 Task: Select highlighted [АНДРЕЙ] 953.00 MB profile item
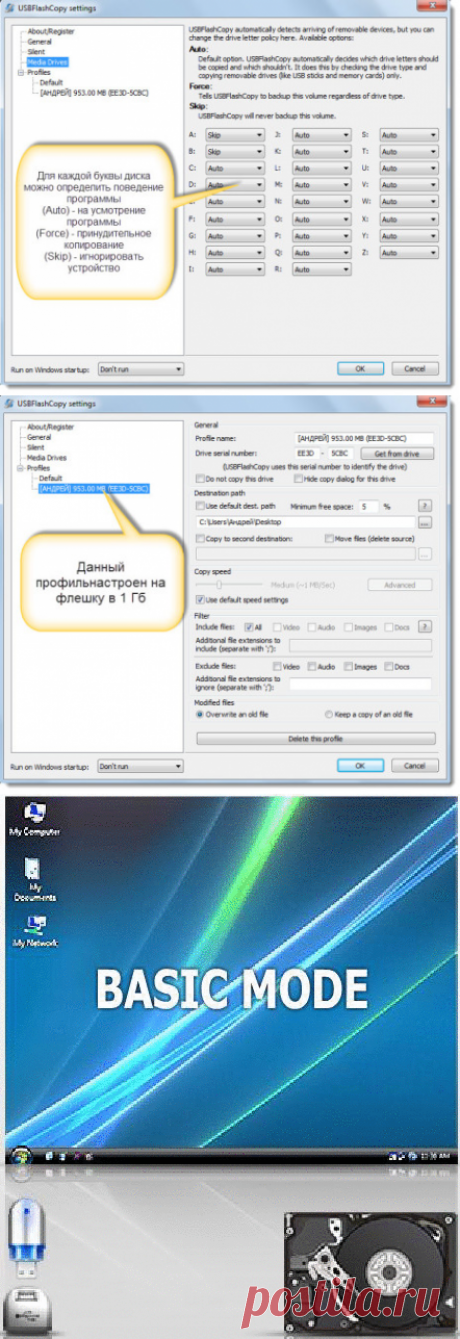click(94, 488)
